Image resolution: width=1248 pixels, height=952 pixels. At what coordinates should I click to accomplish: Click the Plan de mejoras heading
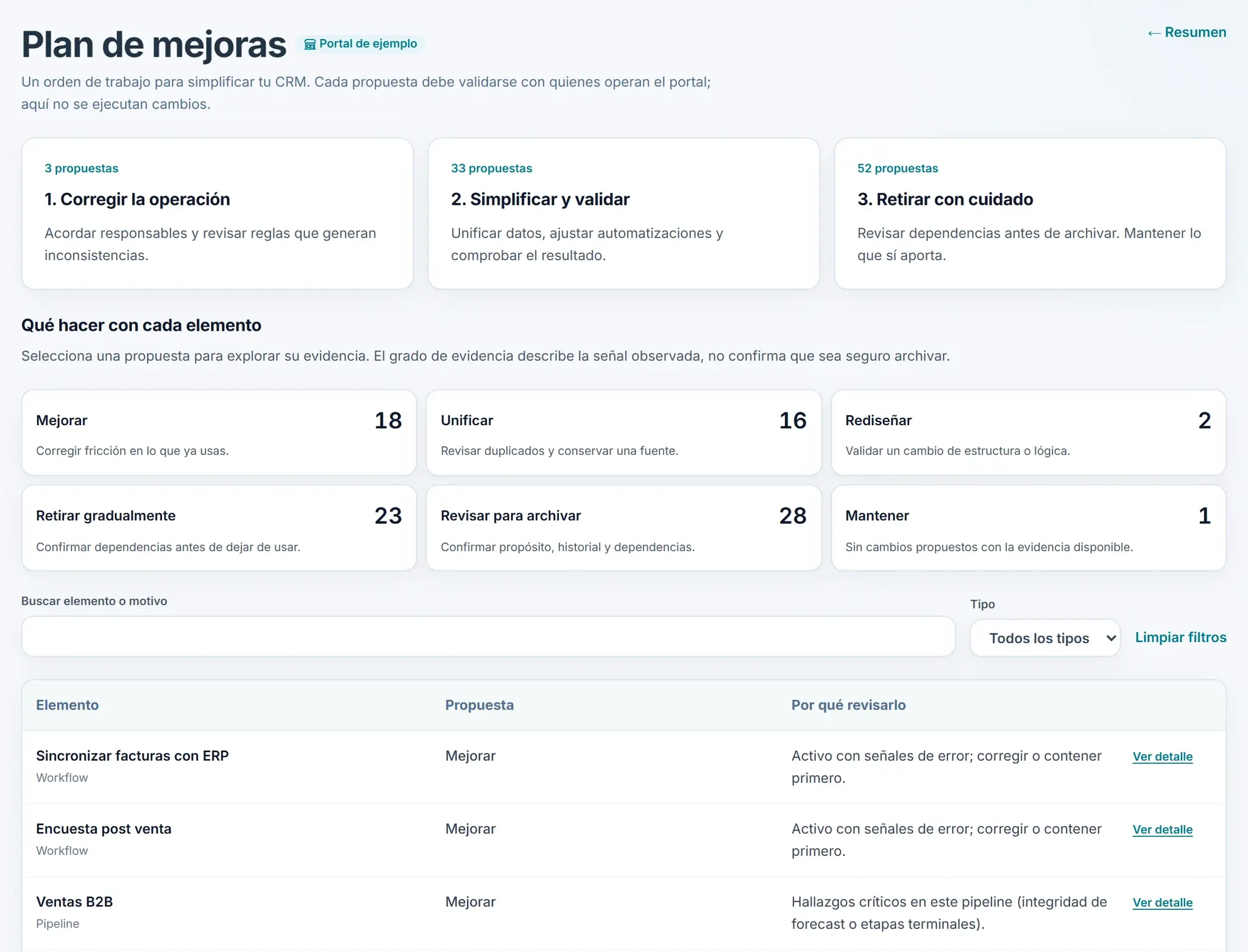[x=154, y=44]
